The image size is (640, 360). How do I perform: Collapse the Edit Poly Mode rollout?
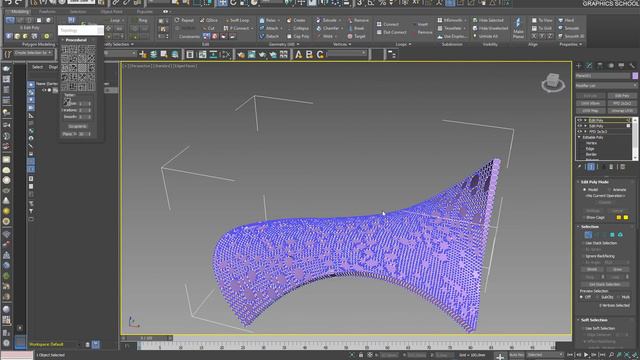pos(579,182)
